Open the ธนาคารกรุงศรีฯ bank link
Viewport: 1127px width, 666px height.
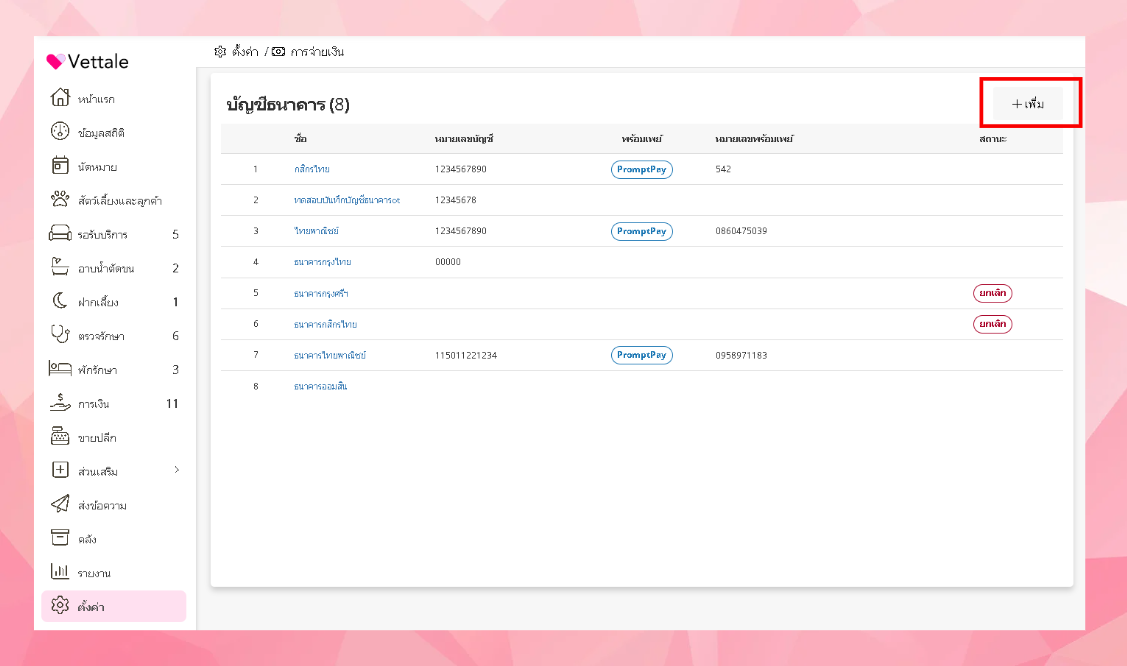tap(321, 293)
